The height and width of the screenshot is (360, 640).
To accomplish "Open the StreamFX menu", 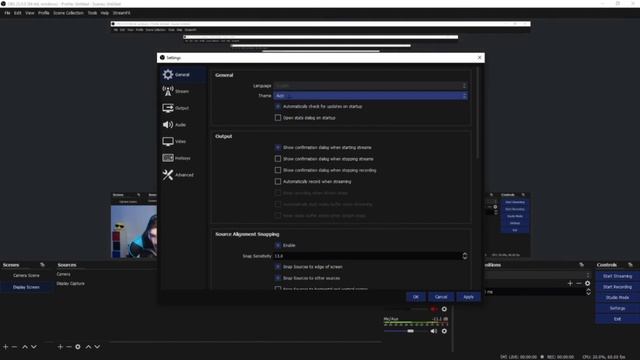I will pos(122,13).
